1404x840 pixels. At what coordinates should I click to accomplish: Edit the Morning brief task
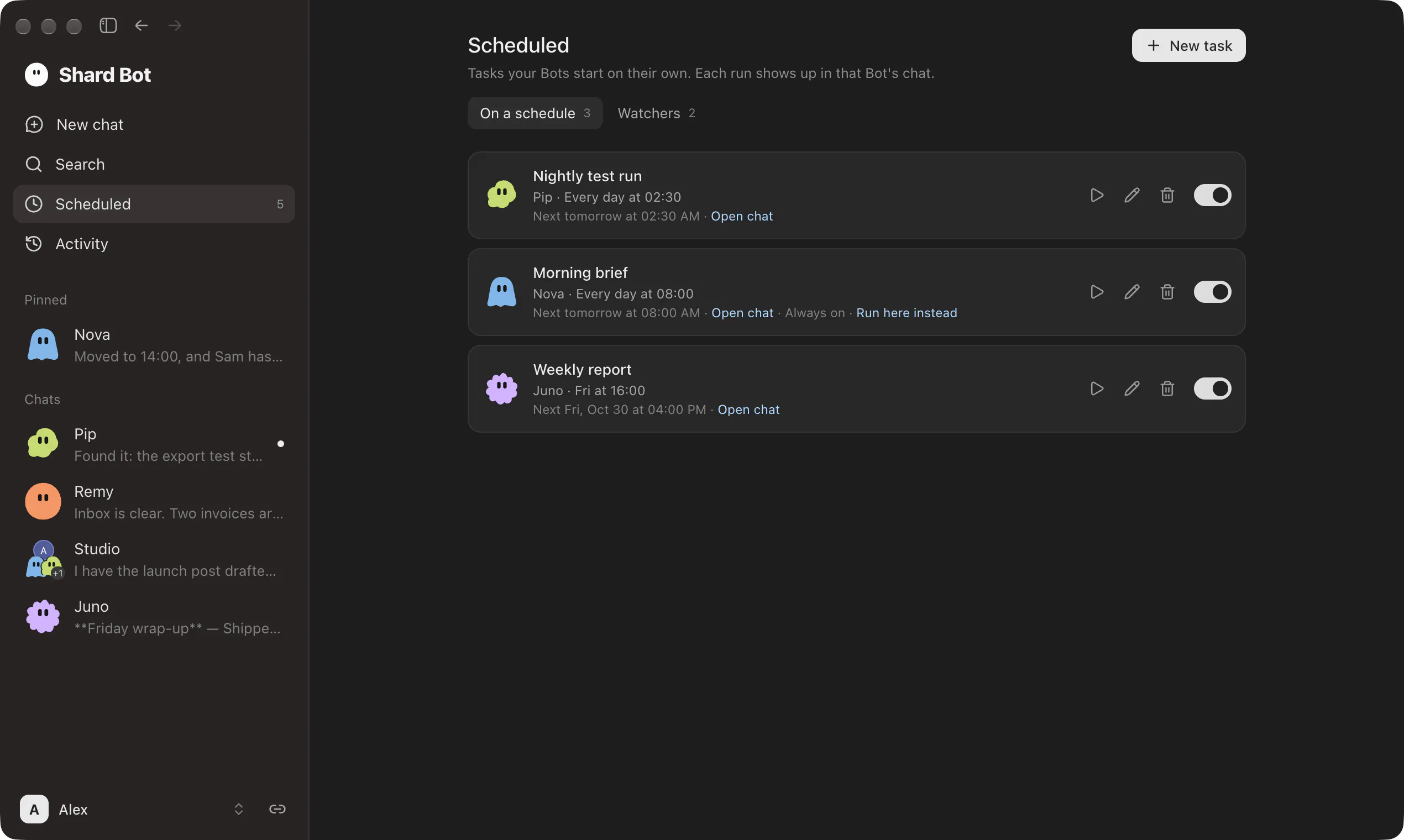coord(1131,292)
